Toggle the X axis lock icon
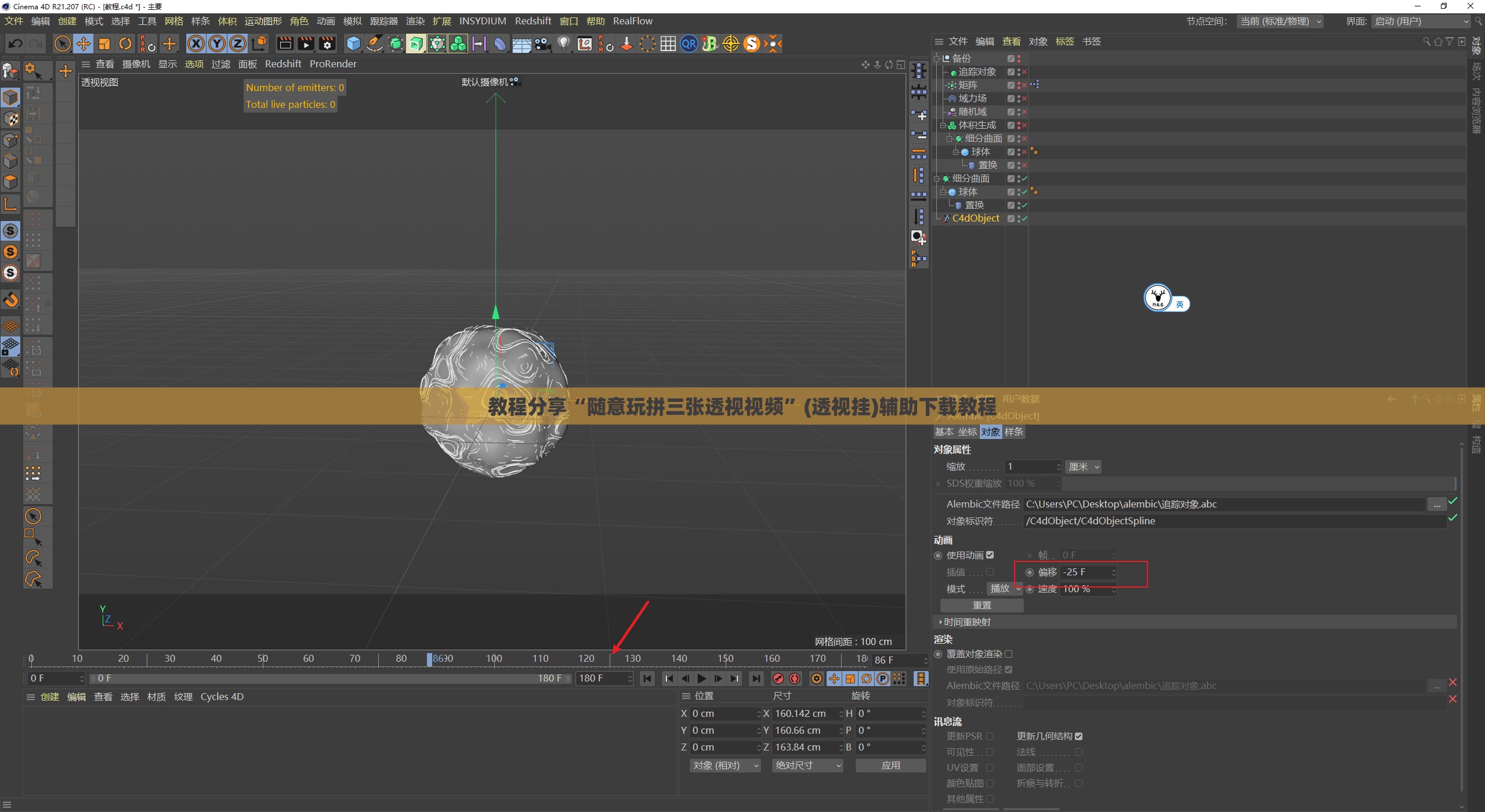Screen dimensions: 1485x812 pyautogui.click(x=196, y=43)
